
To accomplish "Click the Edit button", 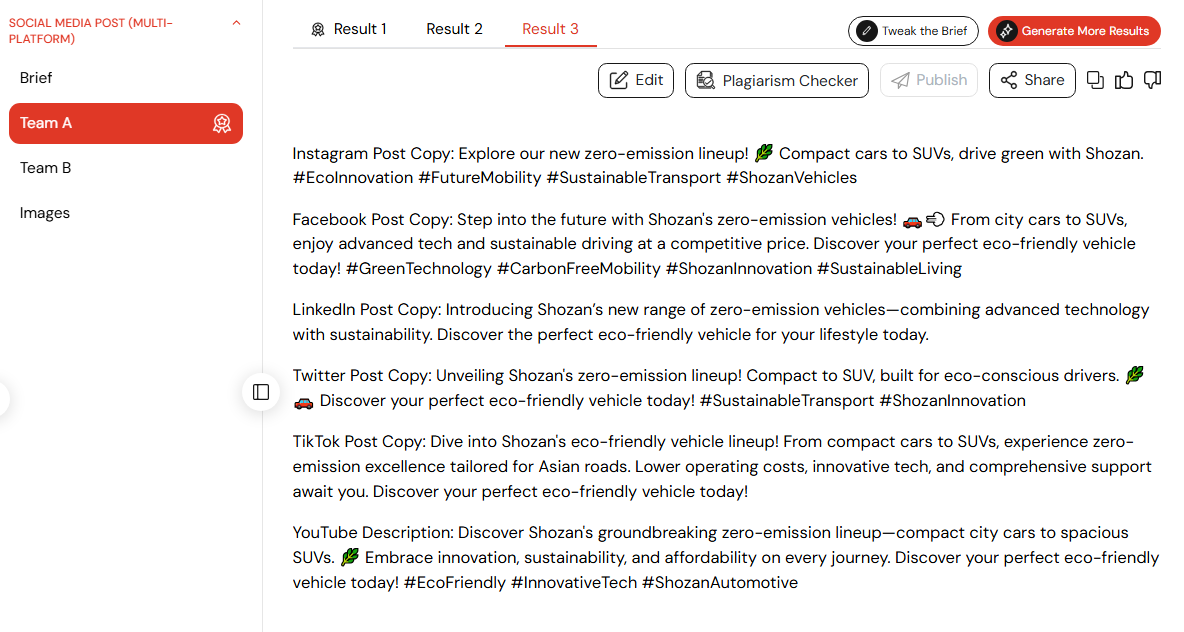I will [x=636, y=80].
